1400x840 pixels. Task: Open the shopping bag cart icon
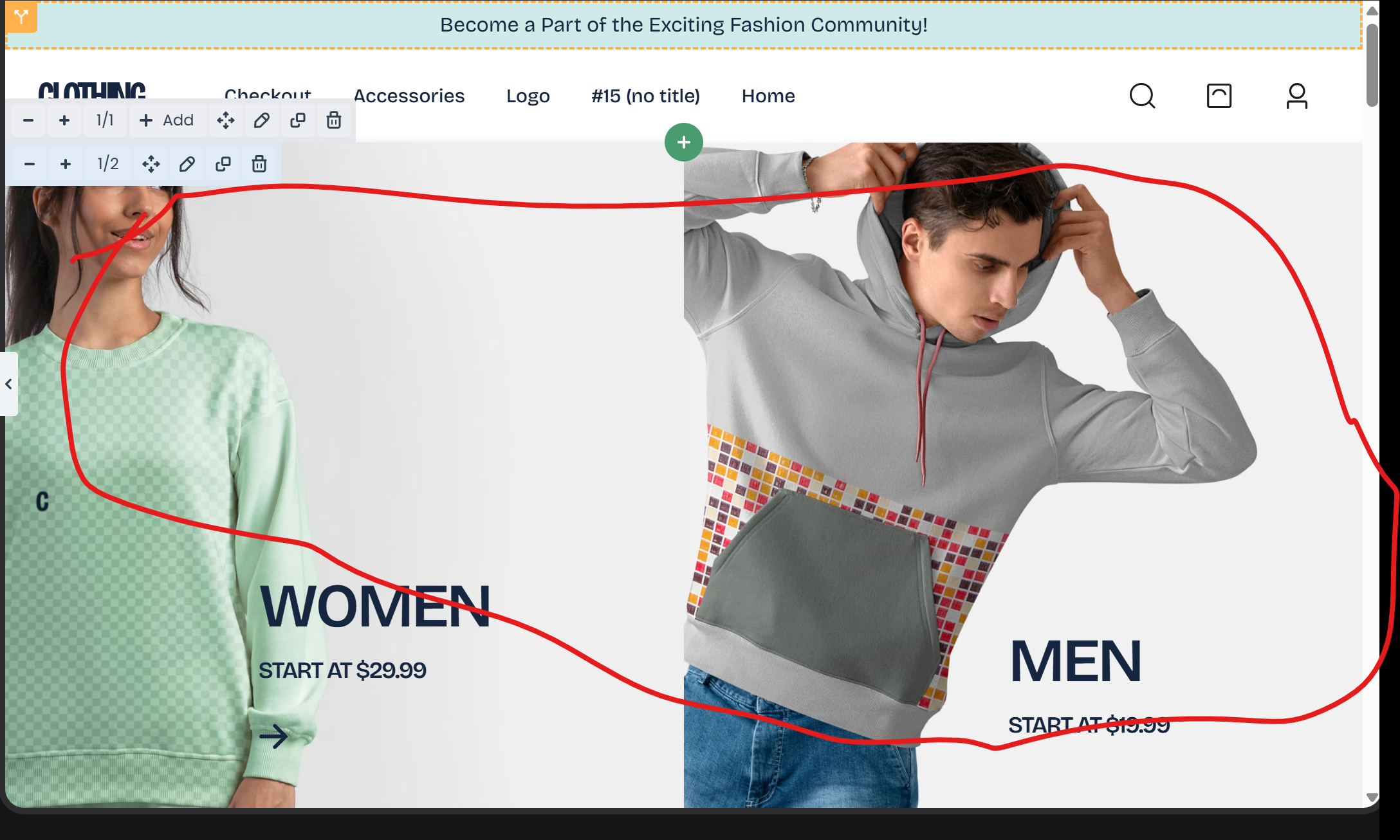1219,96
